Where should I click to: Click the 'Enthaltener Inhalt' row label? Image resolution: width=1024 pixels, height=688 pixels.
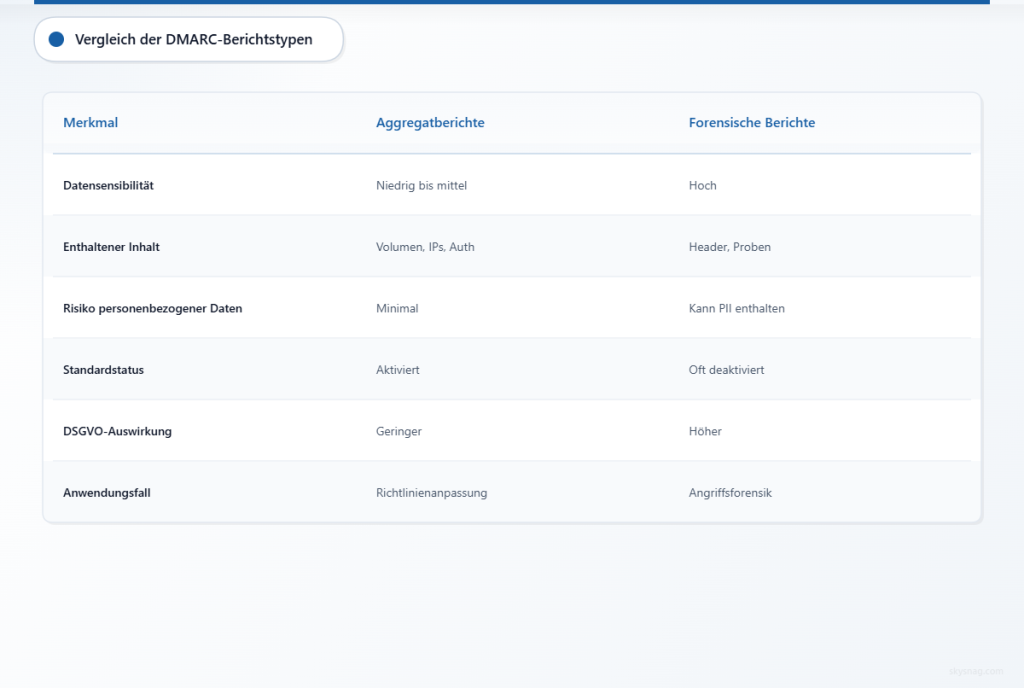[111, 247]
